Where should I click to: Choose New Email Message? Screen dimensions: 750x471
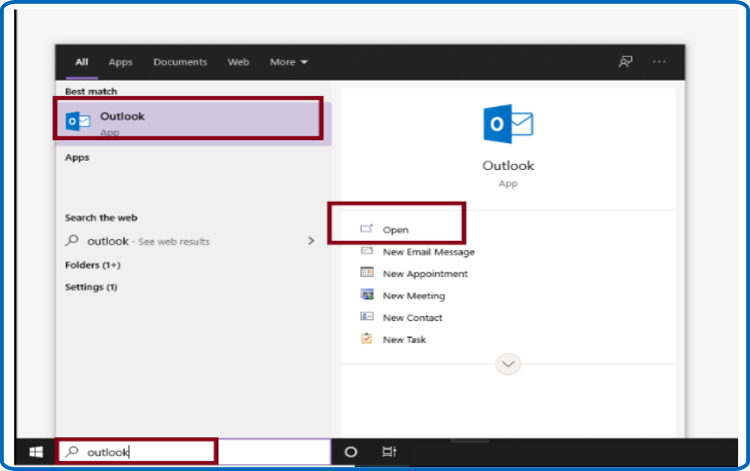click(x=429, y=252)
